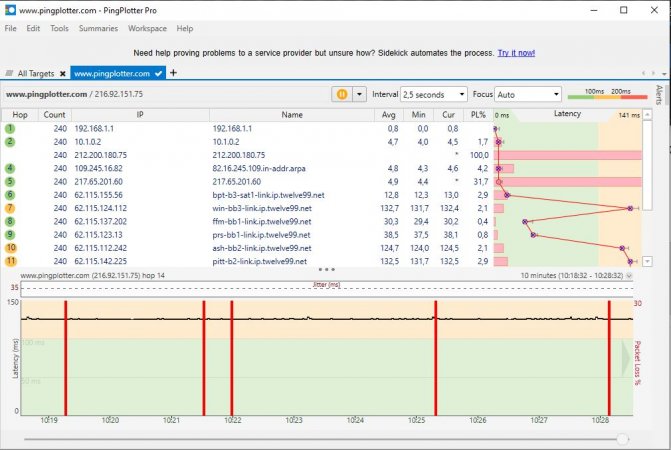Click IP 212.200.180.75 in the IP column
Screen dimensions: 671x450
click(x=101, y=155)
